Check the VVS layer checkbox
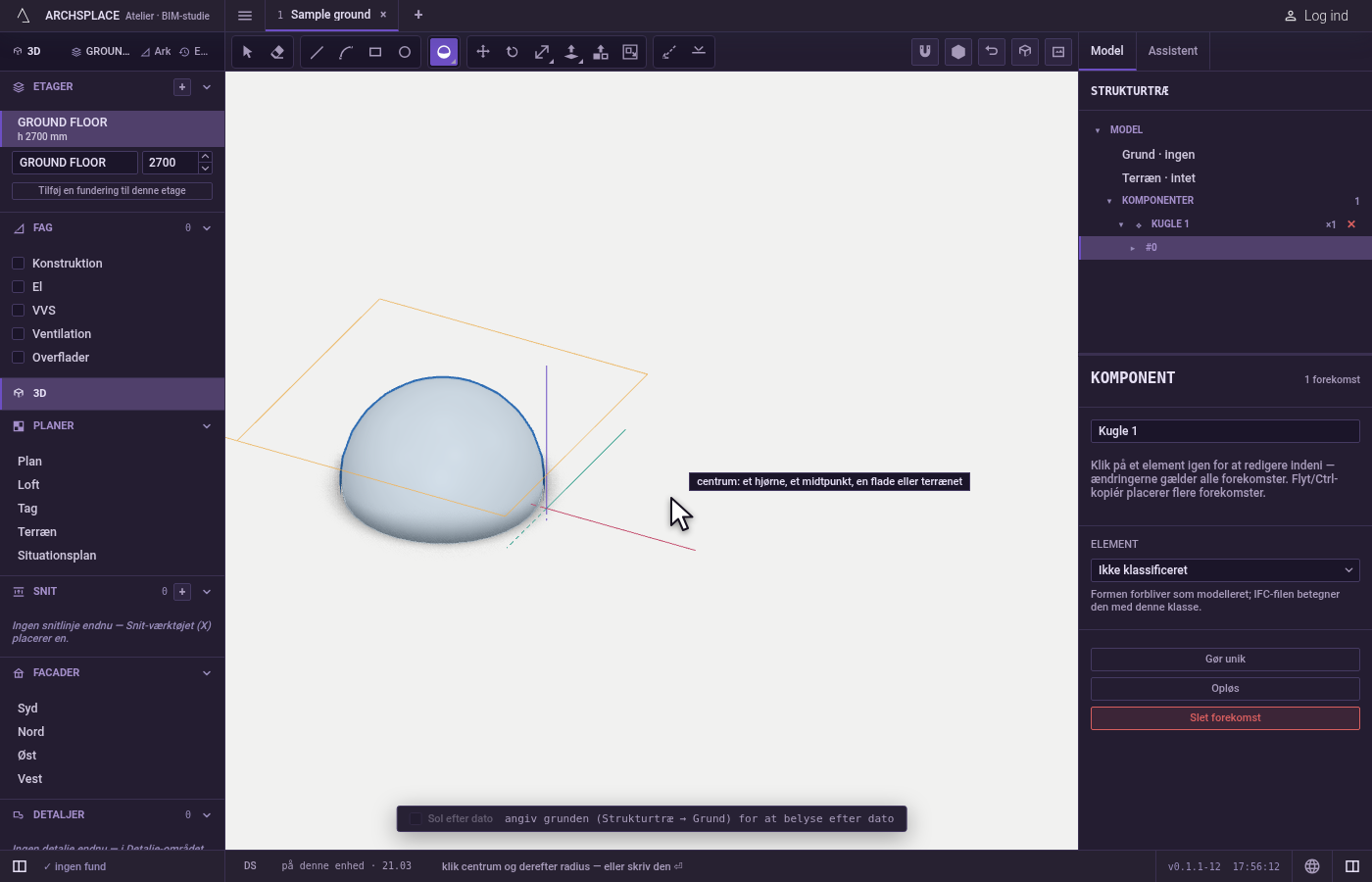Image resolution: width=1372 pixels, height=882 pixels. pos(18,311)
